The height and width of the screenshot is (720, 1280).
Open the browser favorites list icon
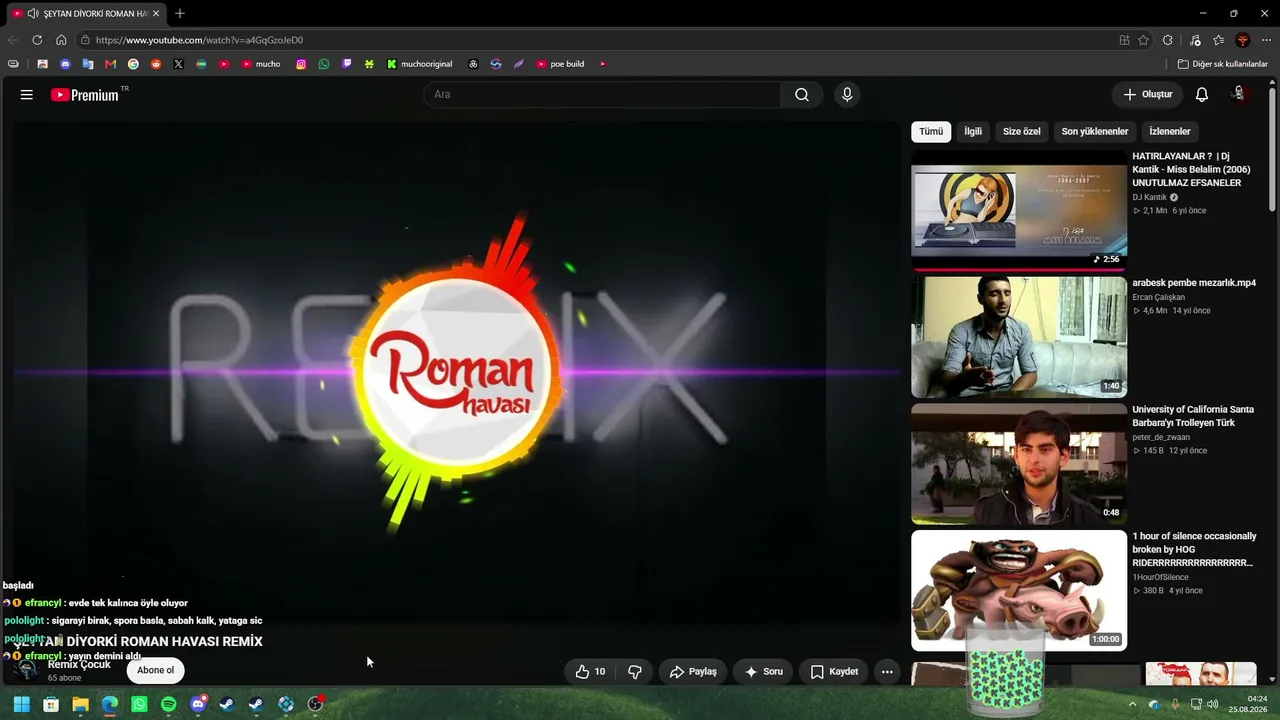pos(1218,40)
